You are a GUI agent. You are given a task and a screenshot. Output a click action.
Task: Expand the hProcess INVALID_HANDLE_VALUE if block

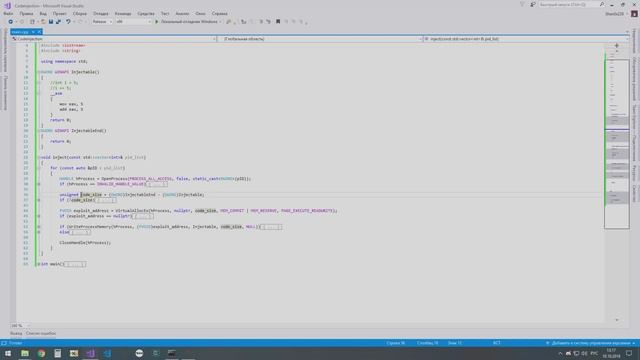39,184
